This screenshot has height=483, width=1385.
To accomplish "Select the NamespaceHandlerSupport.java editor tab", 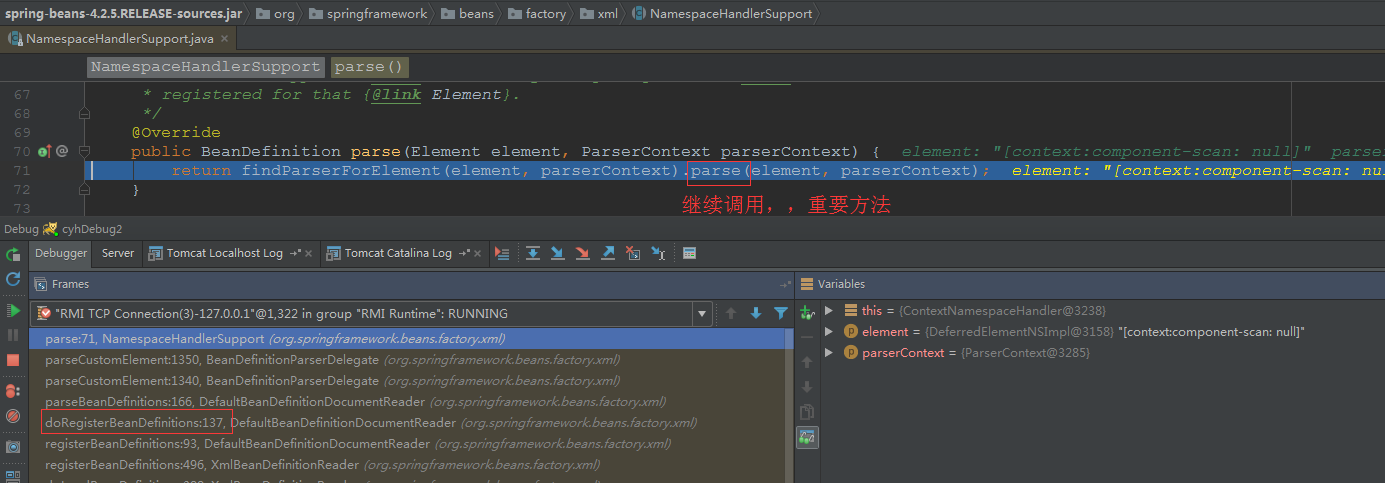I will (119, 39).
